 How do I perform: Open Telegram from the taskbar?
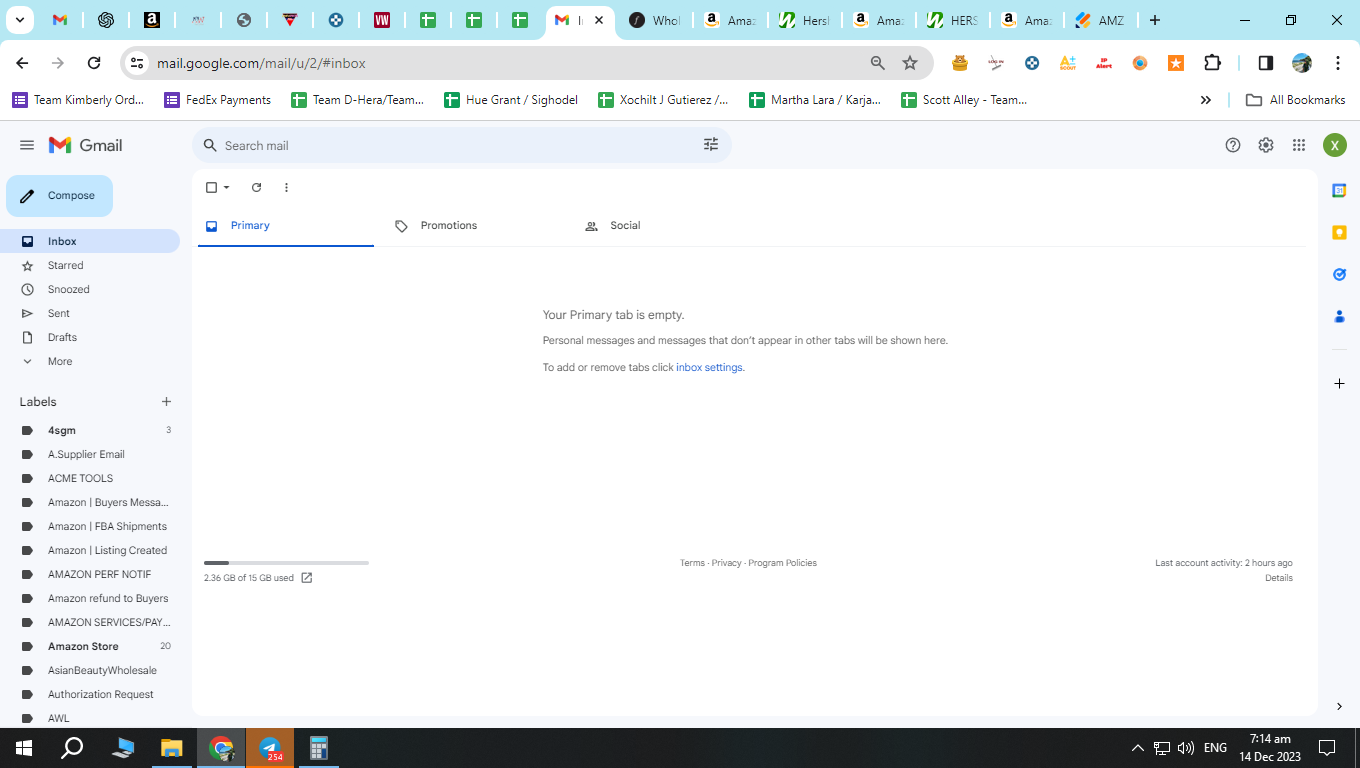click(270, 748)
